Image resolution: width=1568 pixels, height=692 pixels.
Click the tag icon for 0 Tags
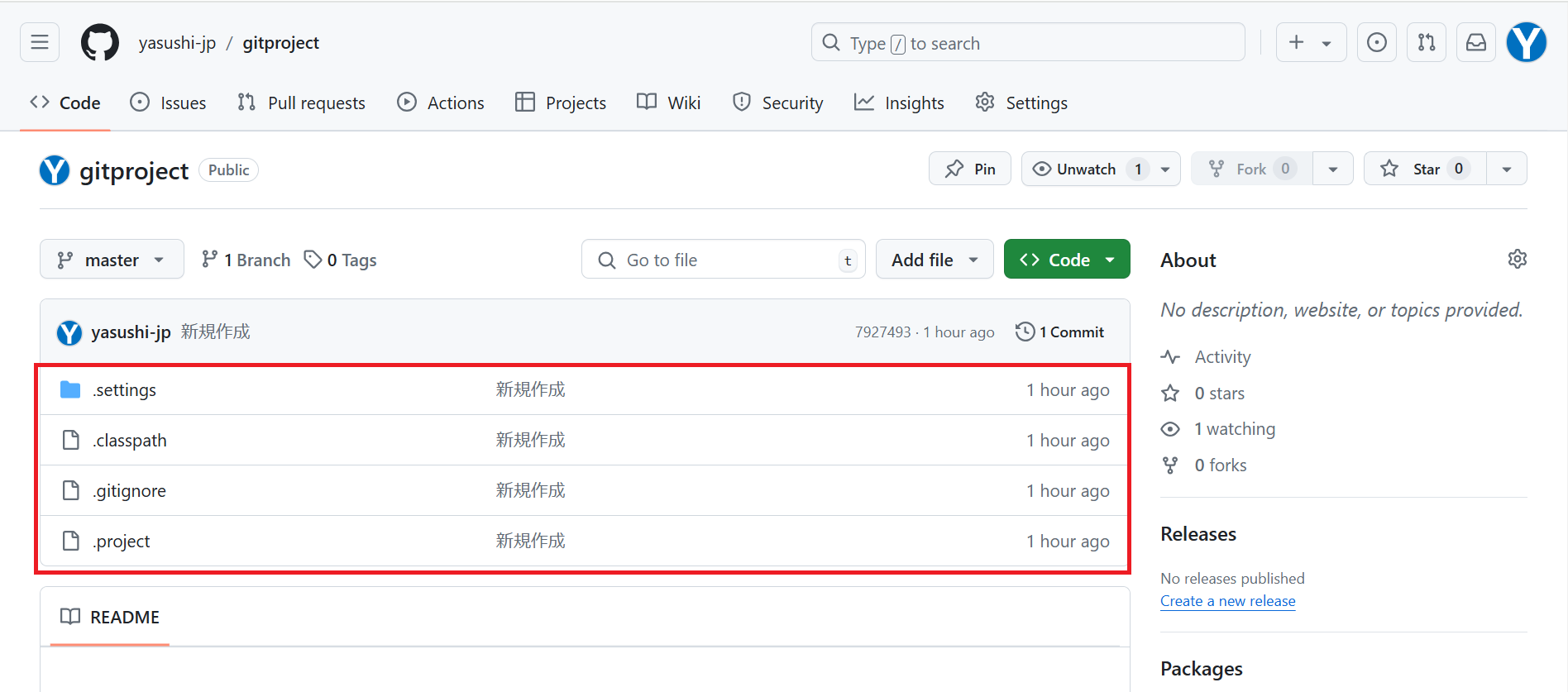[313, 260]
